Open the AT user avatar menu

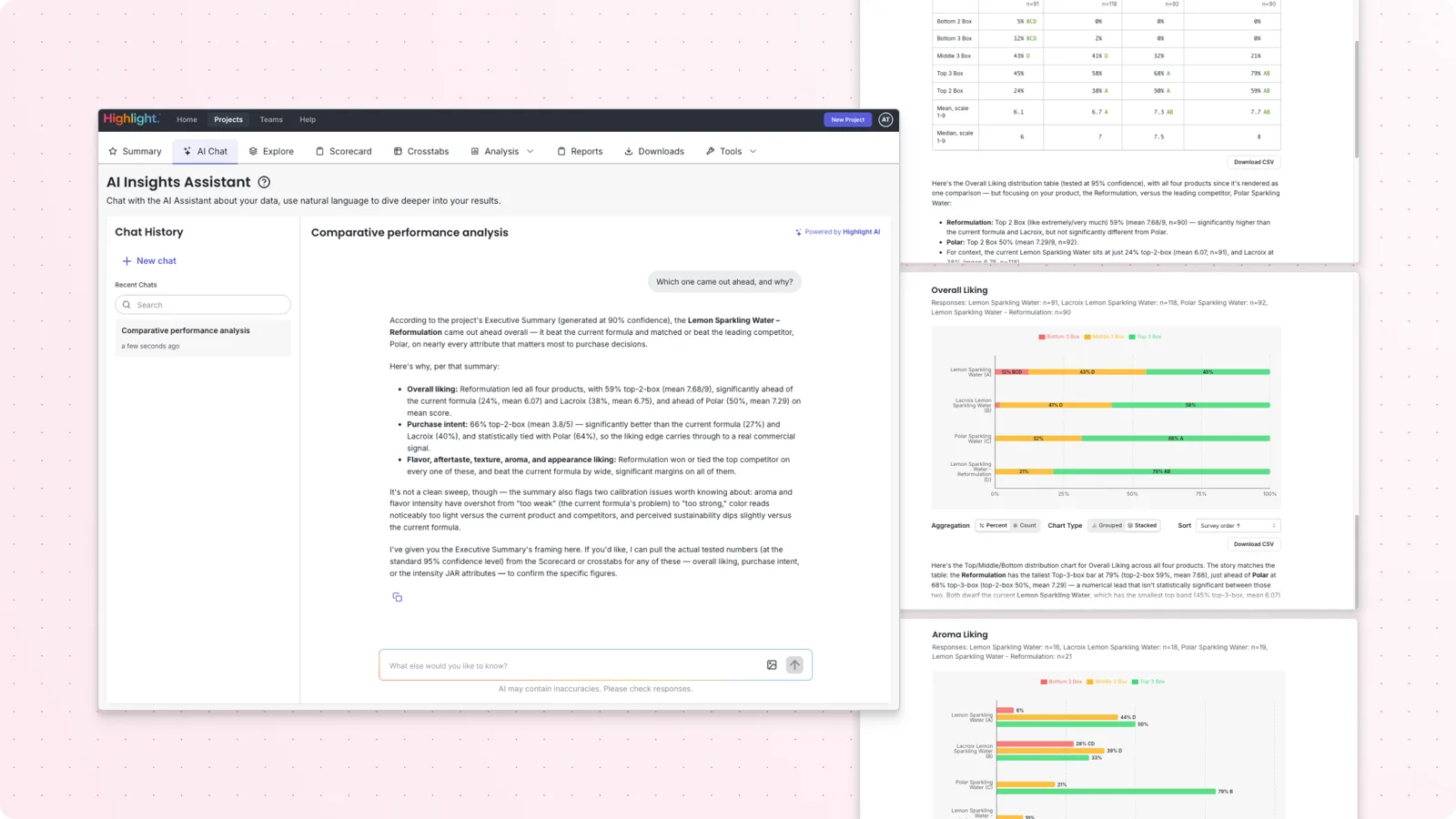coord(885,119)
